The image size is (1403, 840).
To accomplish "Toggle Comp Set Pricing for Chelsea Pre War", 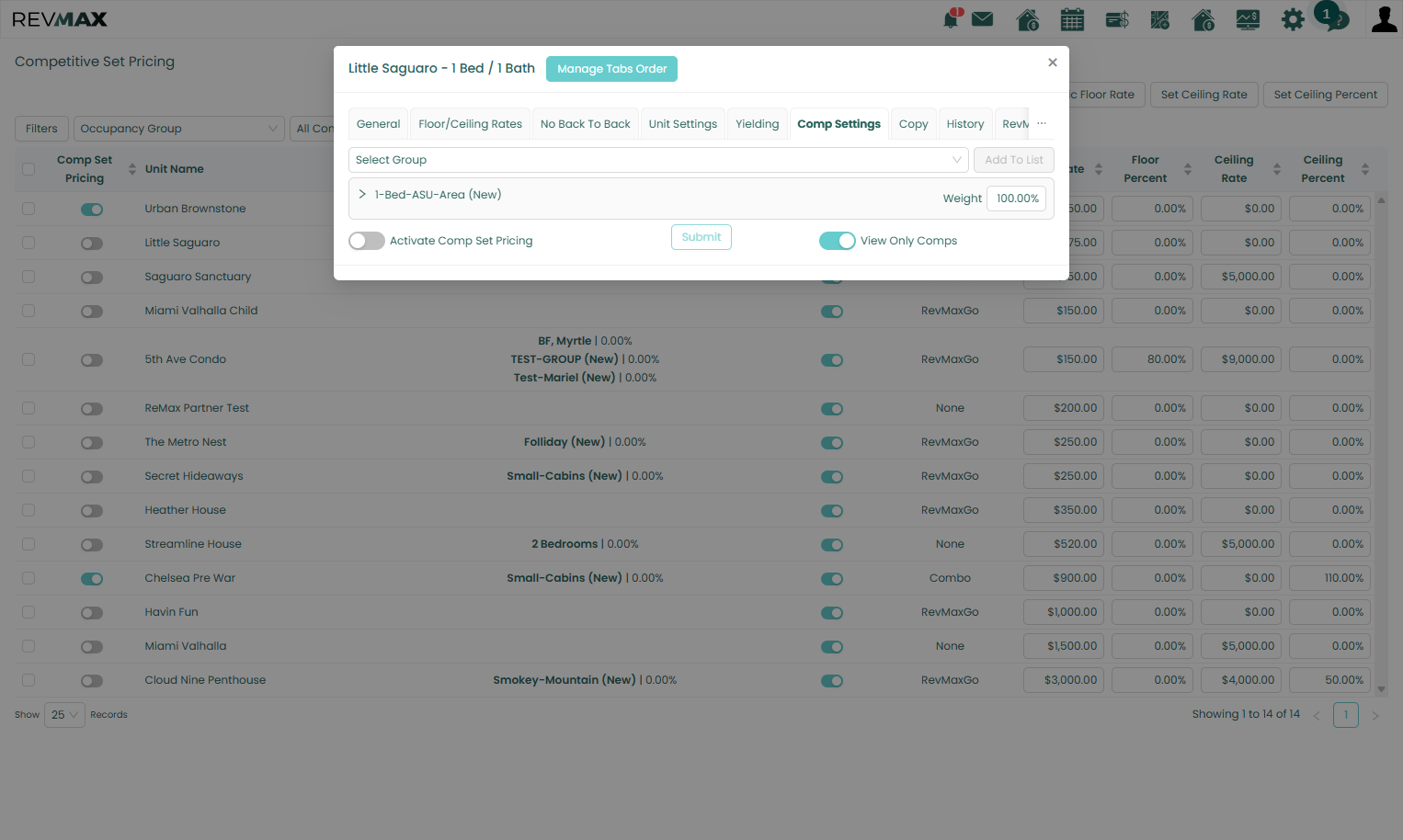I will click(92, 579).
